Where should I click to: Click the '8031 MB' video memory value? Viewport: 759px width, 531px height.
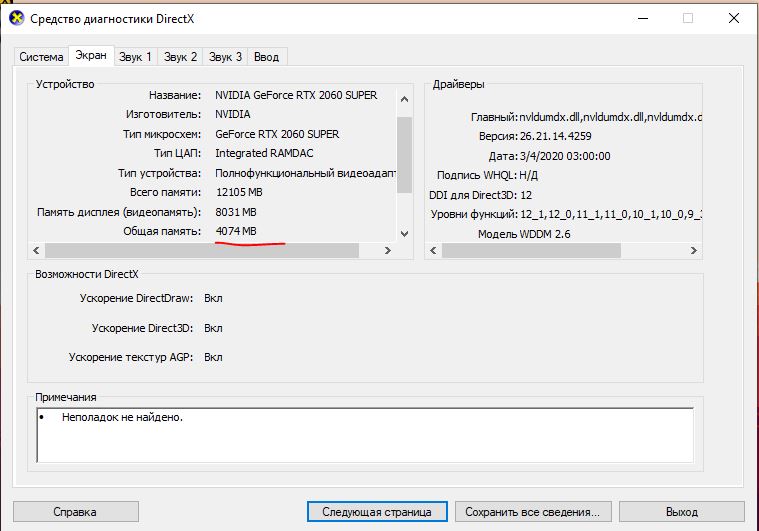[x=236, y=212]
